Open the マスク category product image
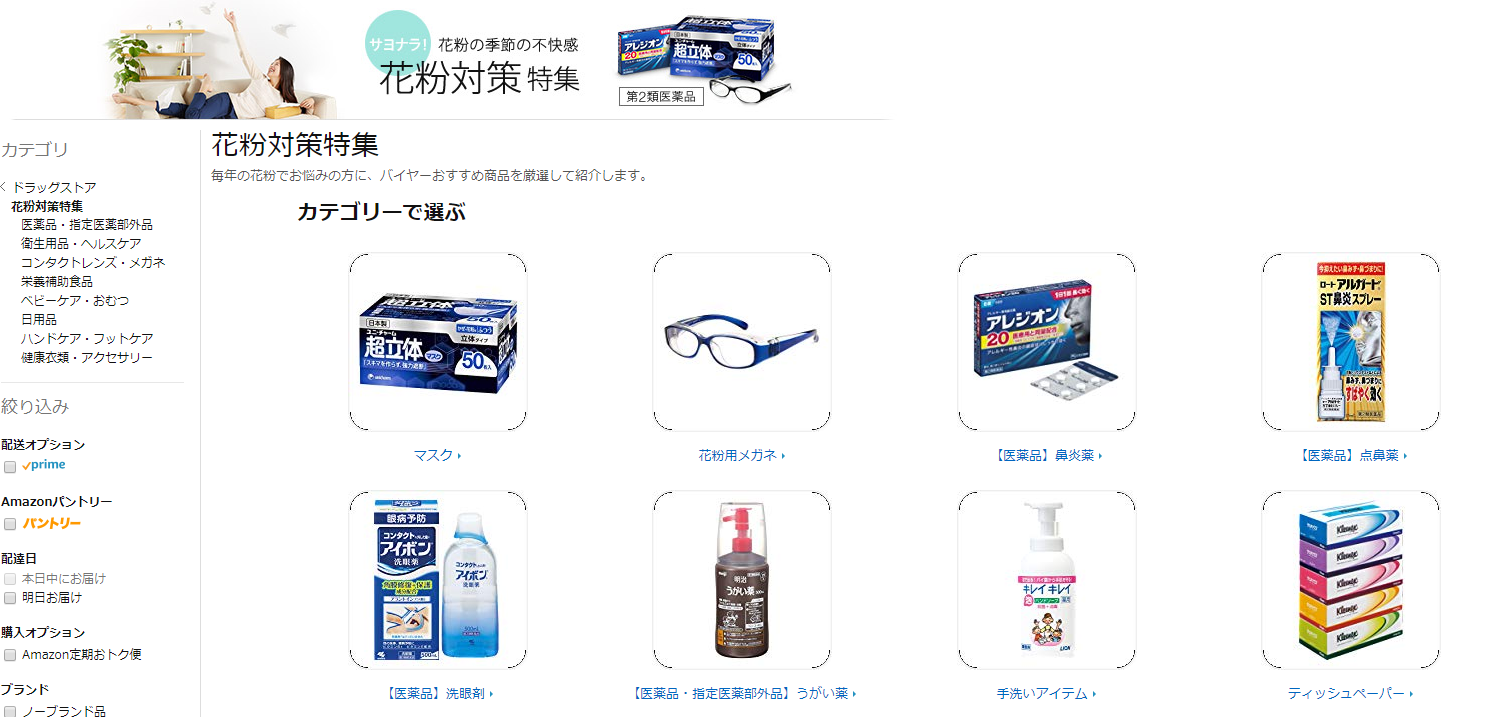Viewport: 1492px width, 717px height. [438, 342]
